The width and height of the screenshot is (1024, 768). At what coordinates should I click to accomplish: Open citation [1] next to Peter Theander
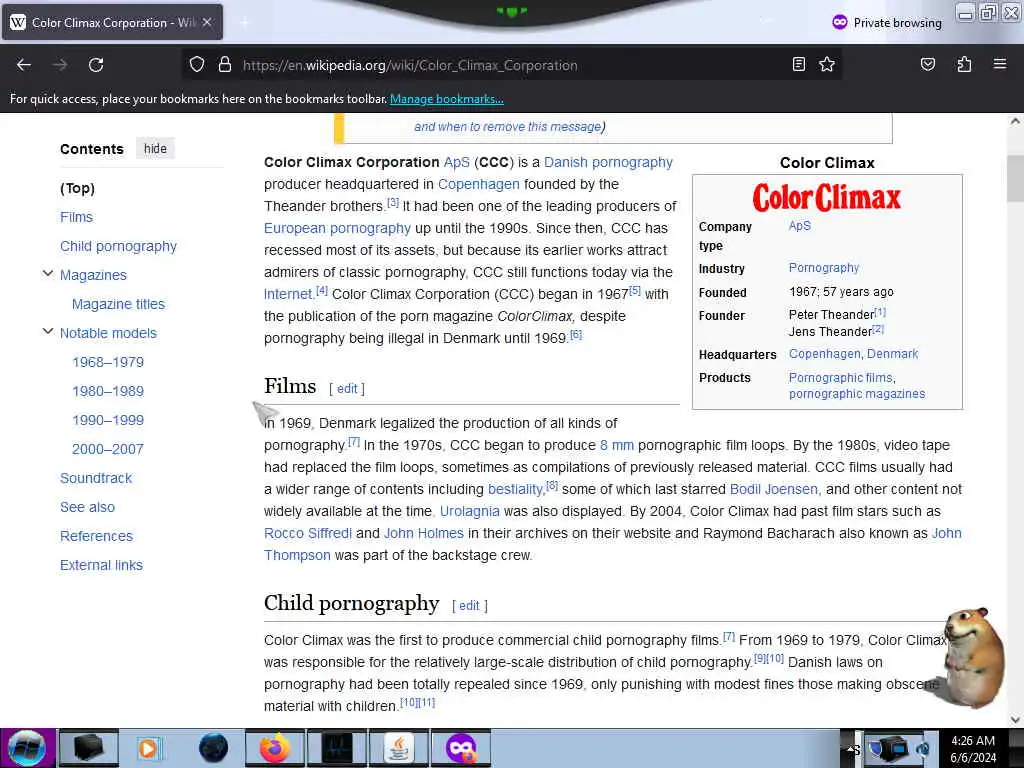pyautogui.click(x=880, y=312)
